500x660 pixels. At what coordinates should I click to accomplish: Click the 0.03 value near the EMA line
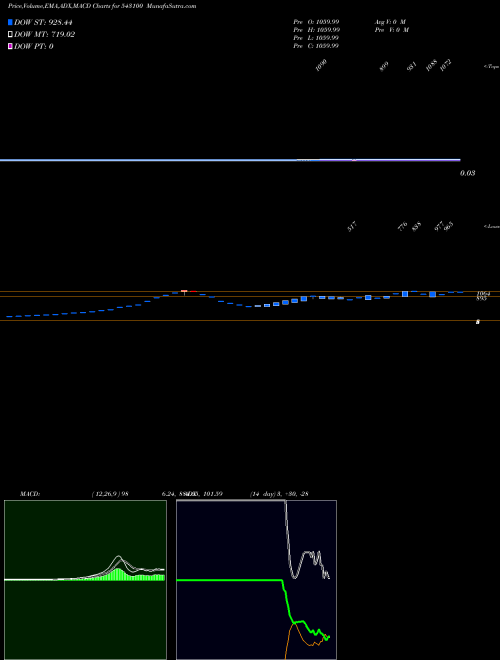click(x=468, y=173)
